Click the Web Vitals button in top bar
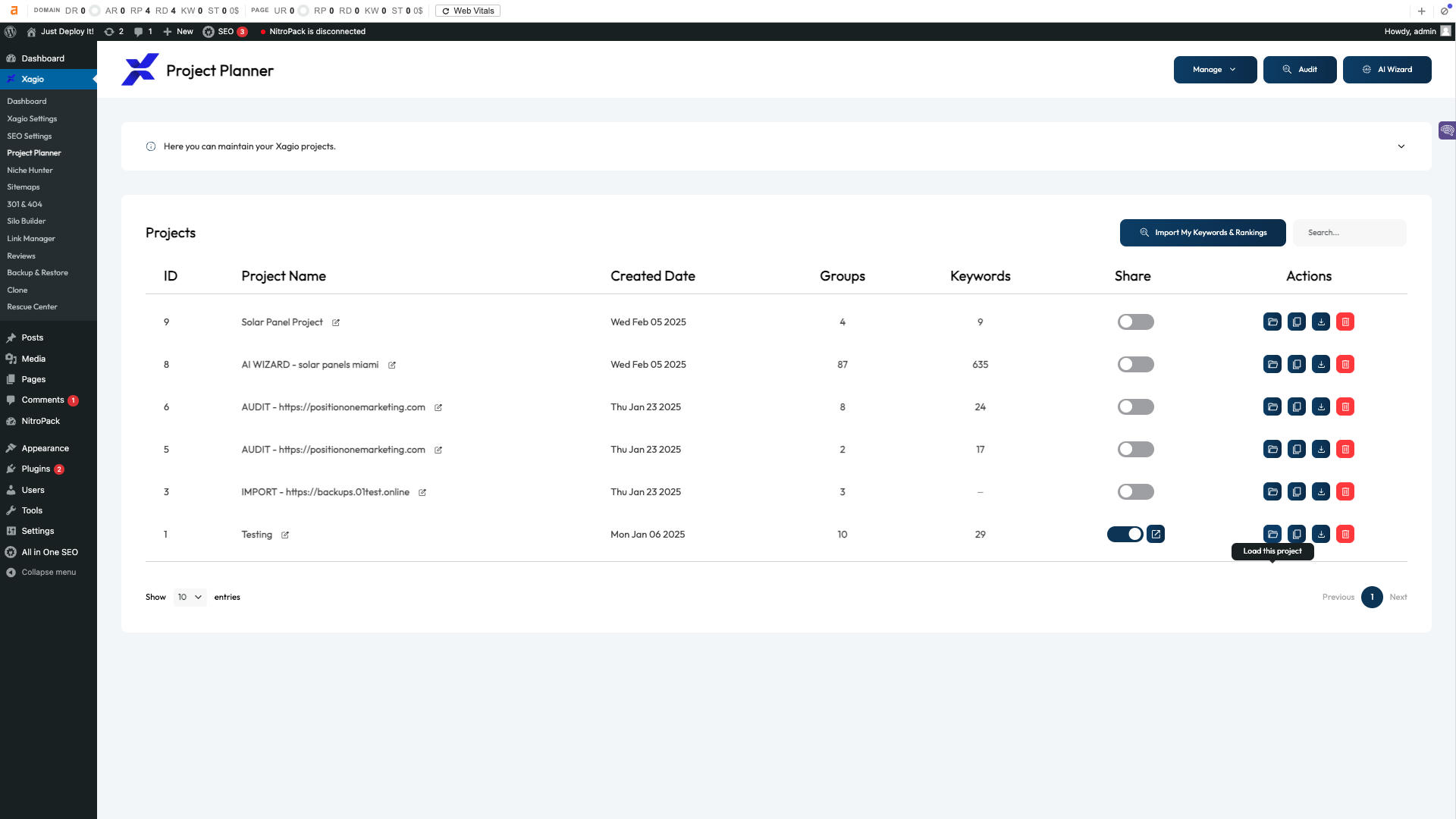Viewport: 1456px width, 819px height. (x=468, y=11)
